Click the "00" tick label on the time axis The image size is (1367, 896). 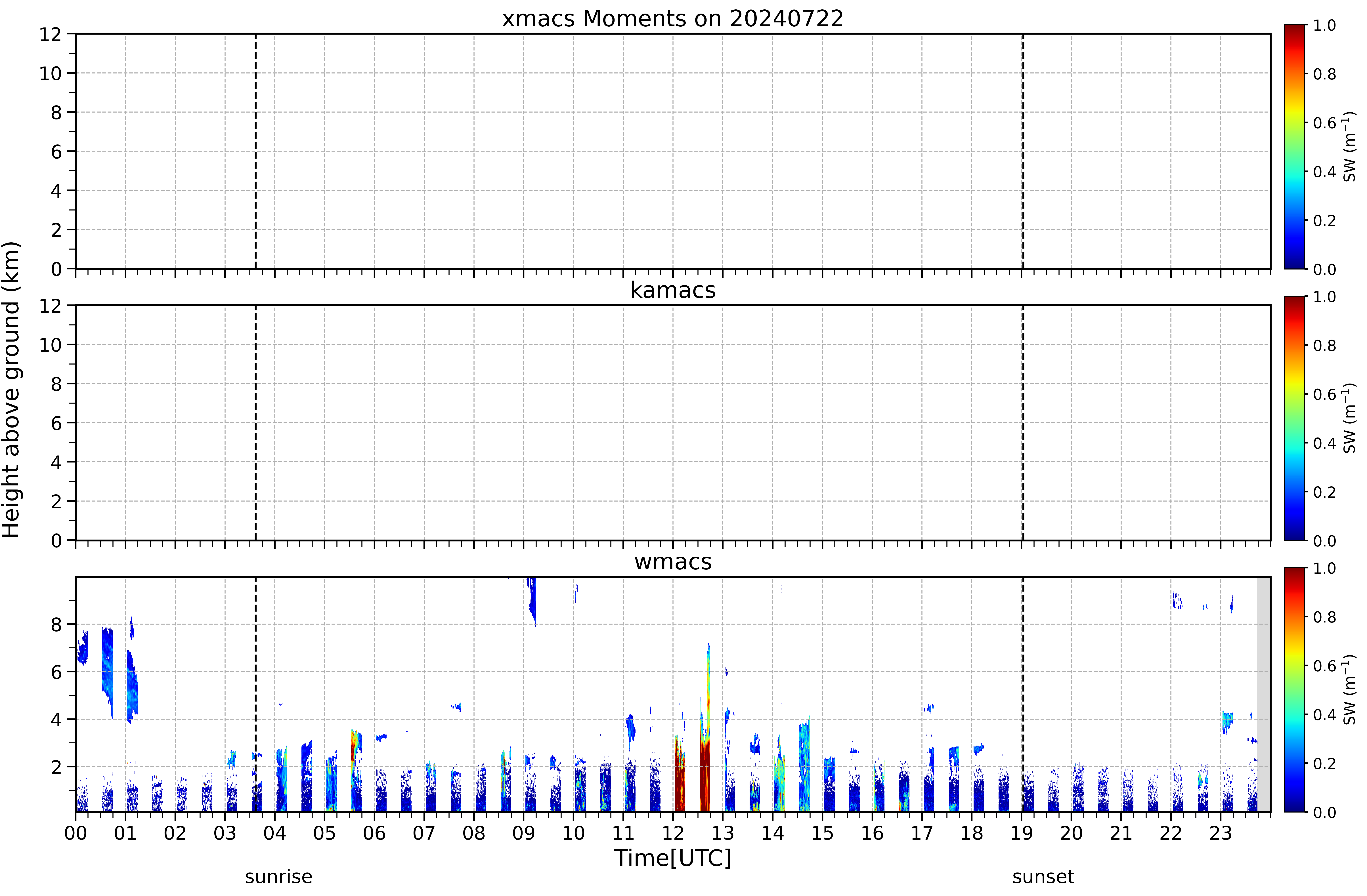[76, 833]
